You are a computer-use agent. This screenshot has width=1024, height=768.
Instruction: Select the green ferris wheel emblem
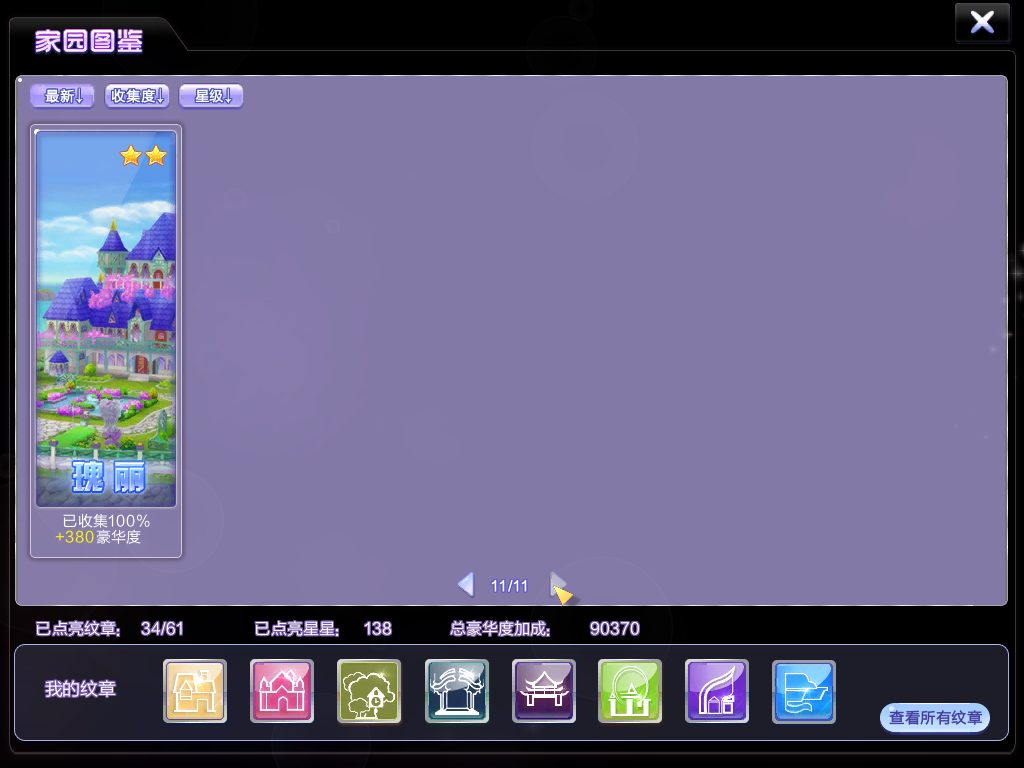[x=630, y=691]
